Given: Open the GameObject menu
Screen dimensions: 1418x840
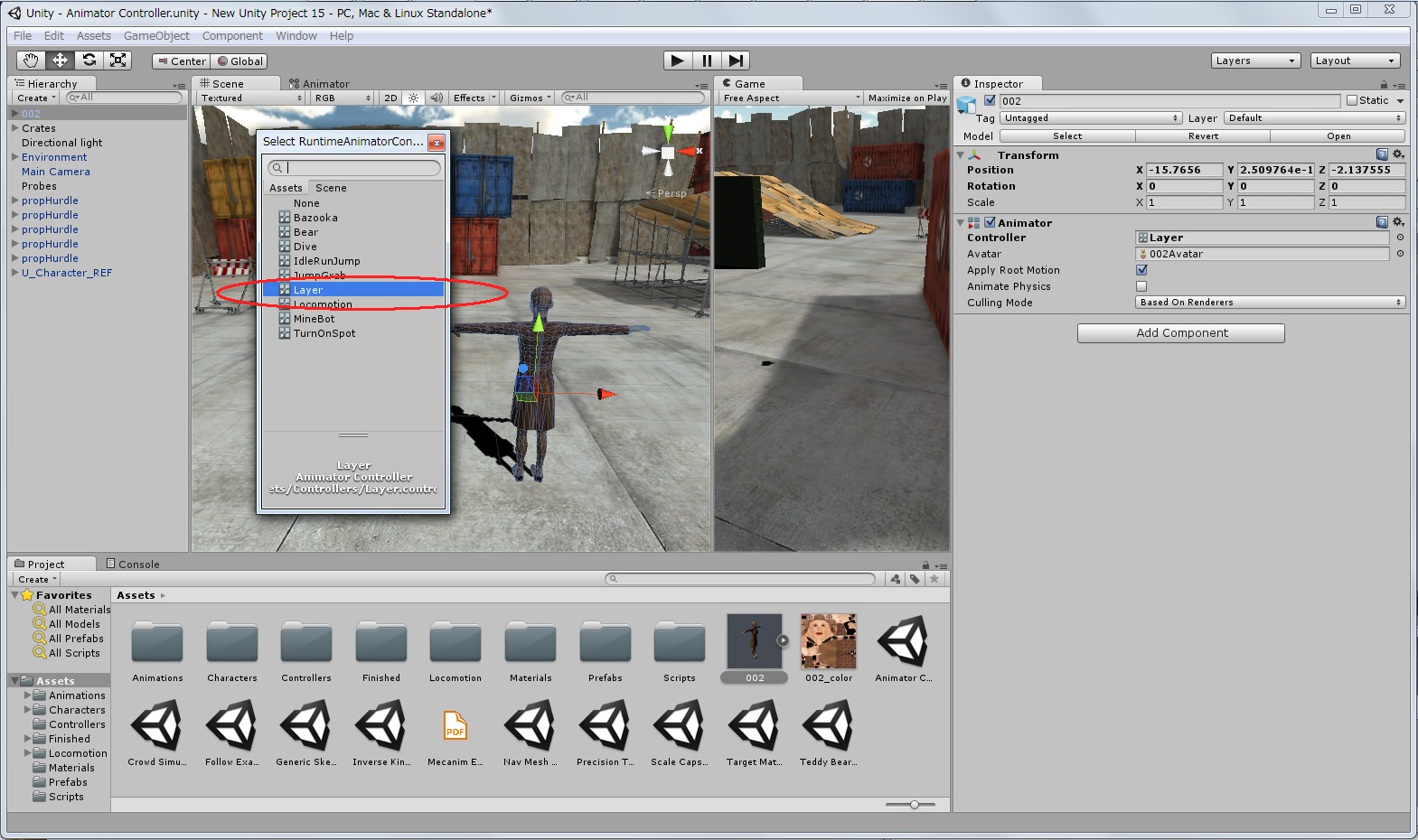Looking at the screenshot, I should click(x=156, y=36).
